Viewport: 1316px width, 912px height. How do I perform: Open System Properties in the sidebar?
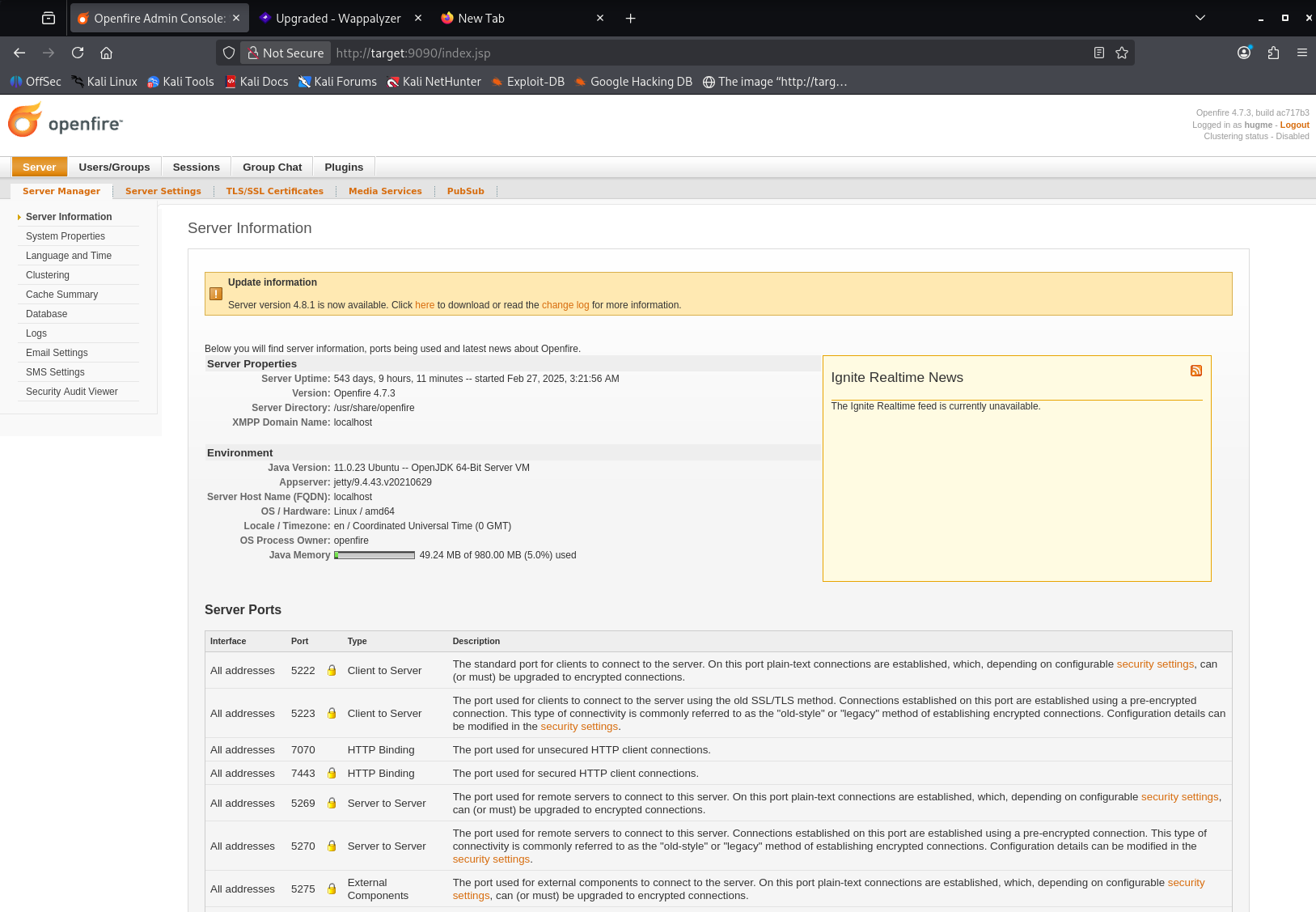pos(66,236)
